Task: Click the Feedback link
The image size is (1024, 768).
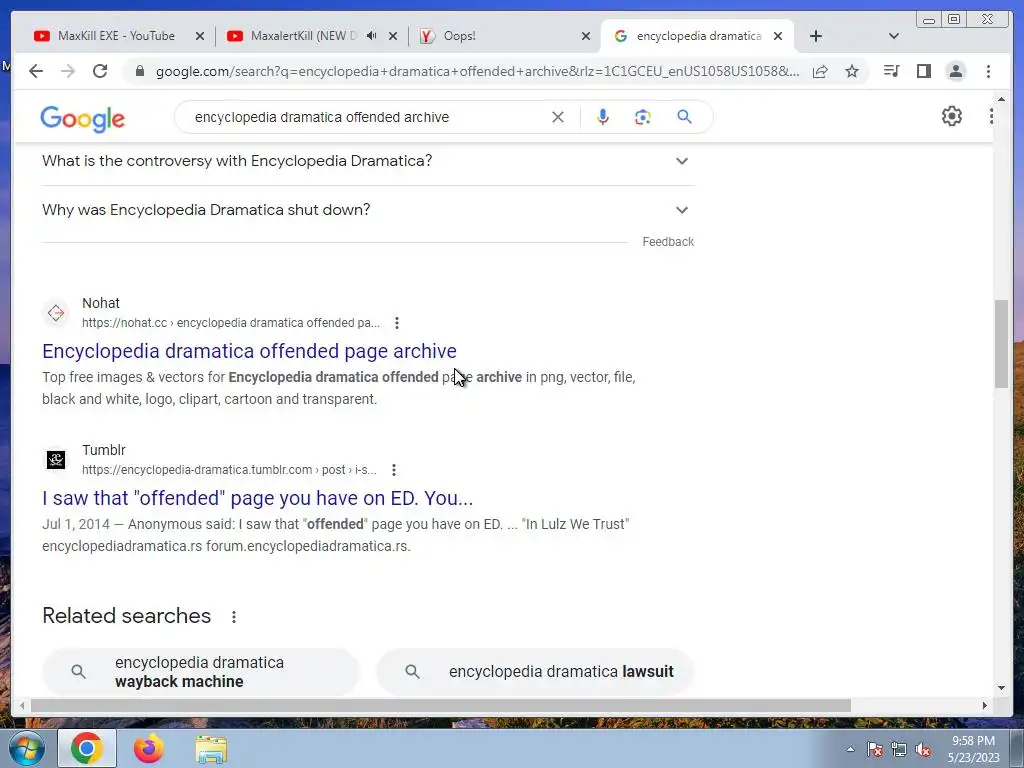Action: point(668,242)
